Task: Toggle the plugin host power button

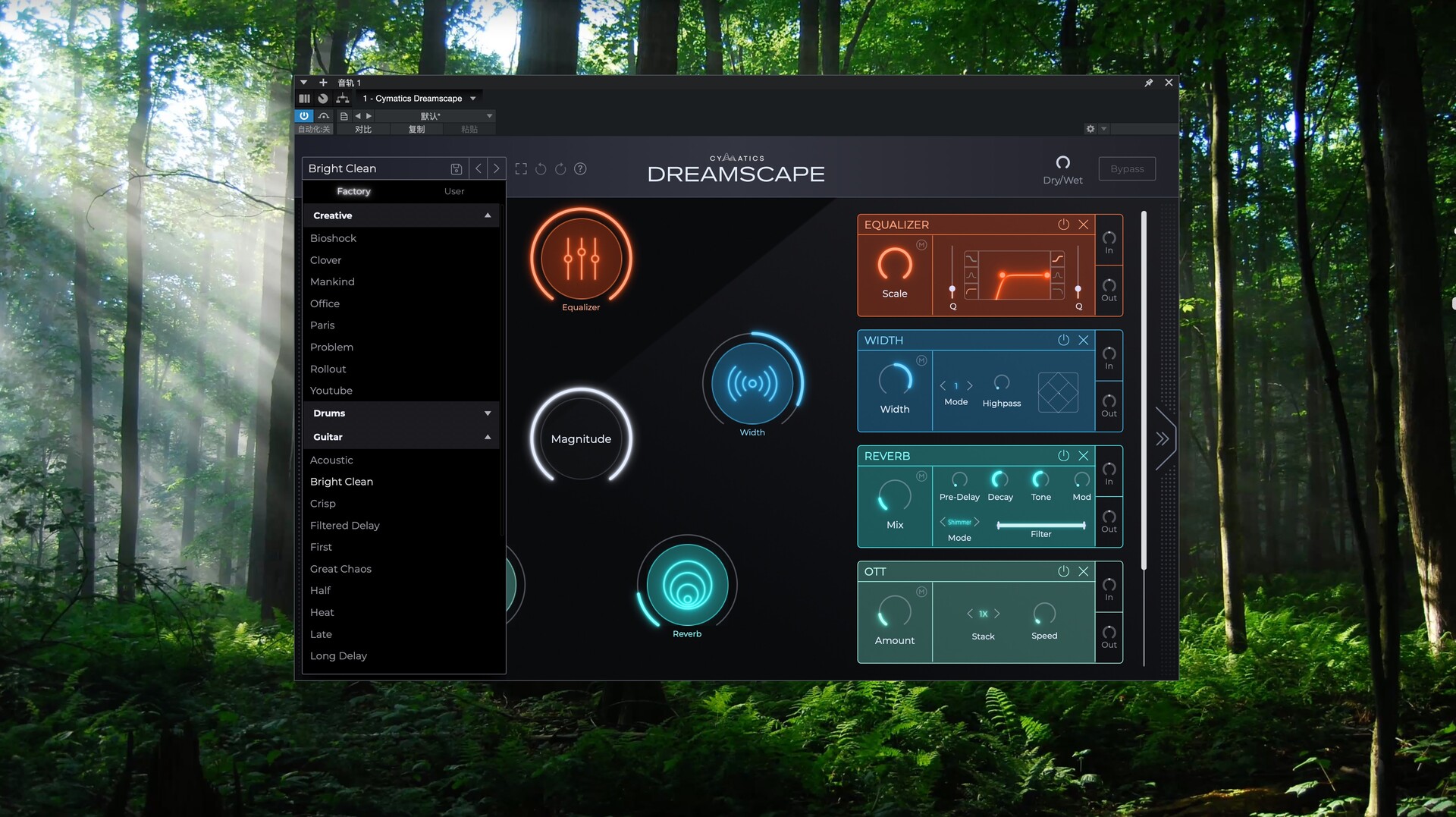Action: (304, 116)
